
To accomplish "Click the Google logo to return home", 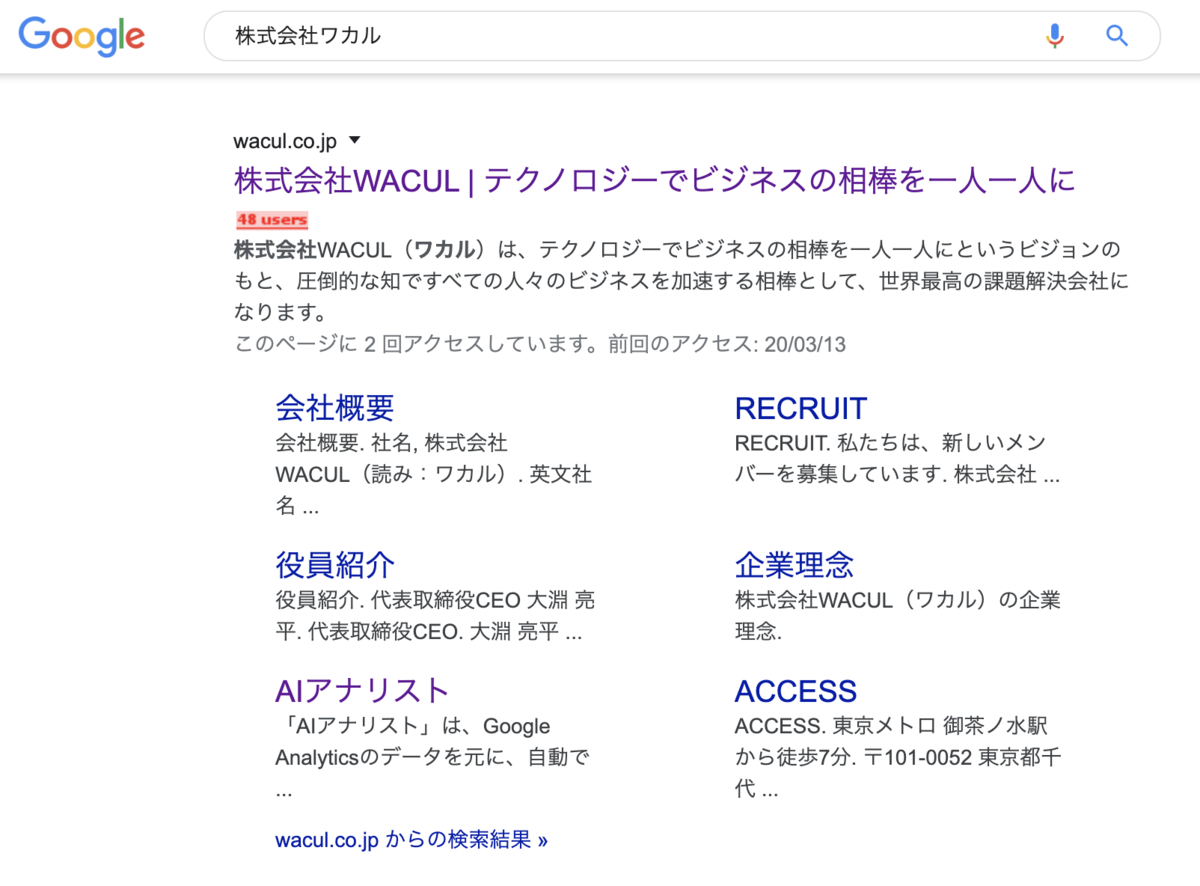I will tap(81, 36).
